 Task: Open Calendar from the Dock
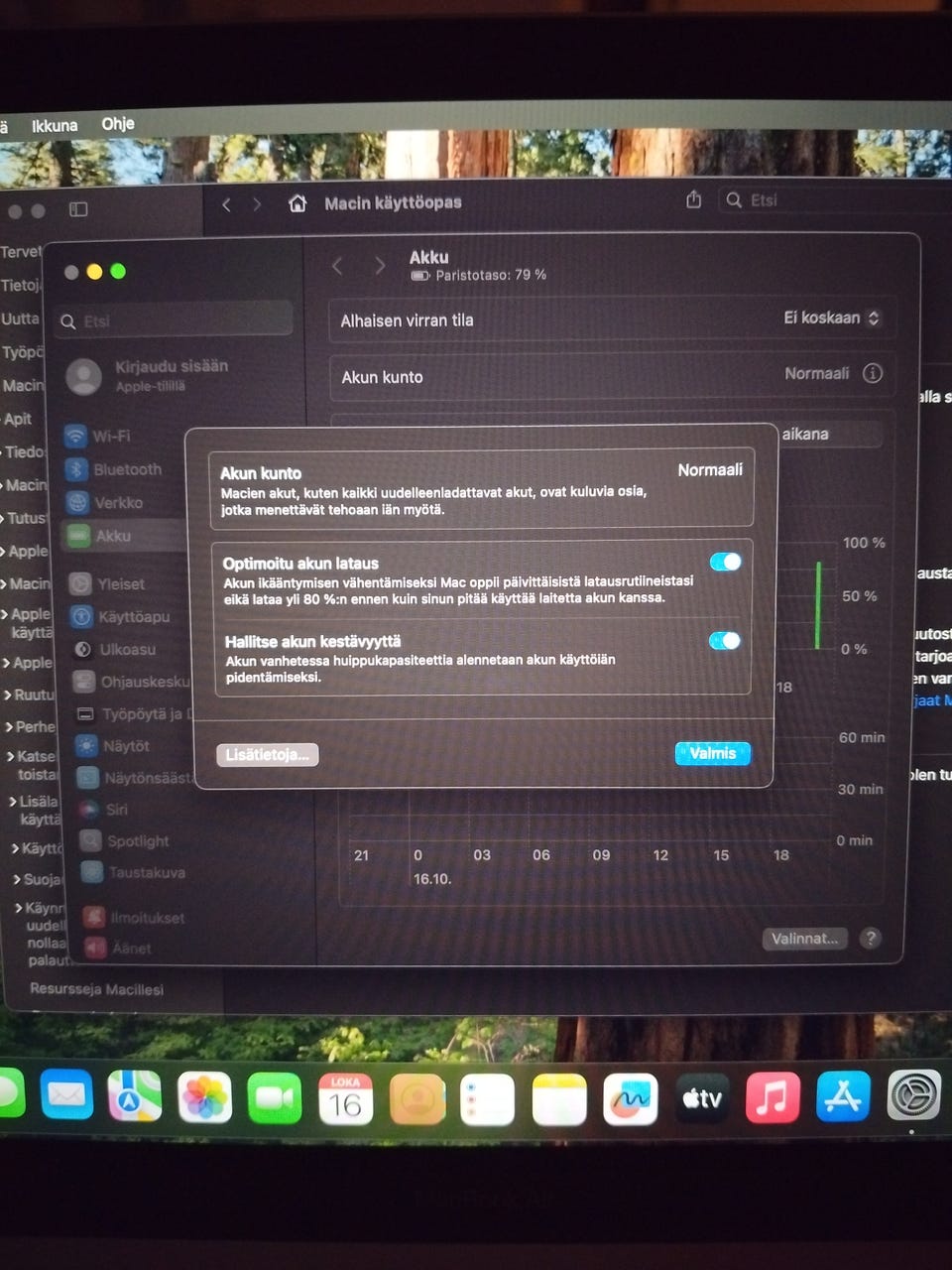[x=345, y=1099]
